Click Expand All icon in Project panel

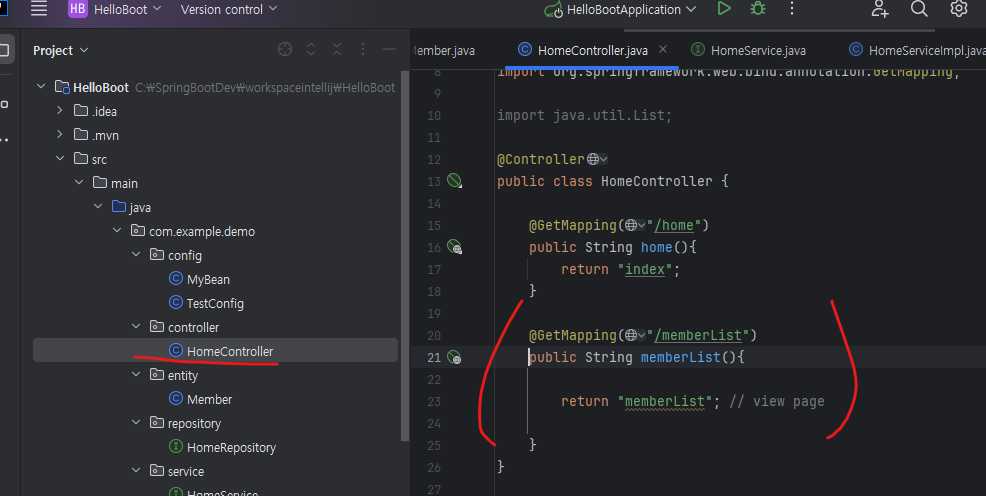[x=311, y=50]
